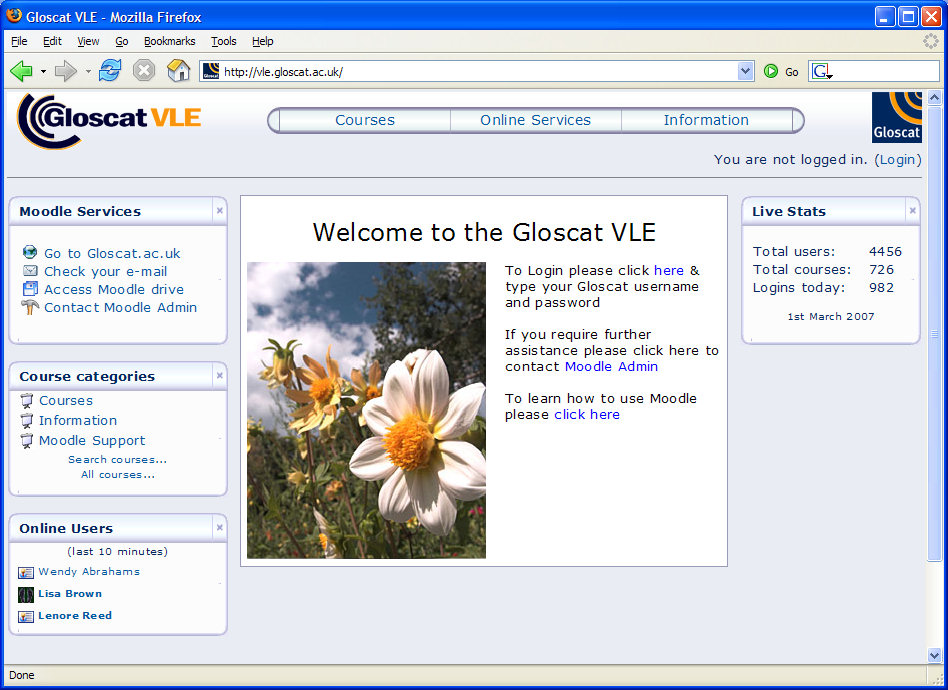Viewport: 948px width, 690px height.
Task: Open the Moodle Support category link
Action: coord(92,440)
